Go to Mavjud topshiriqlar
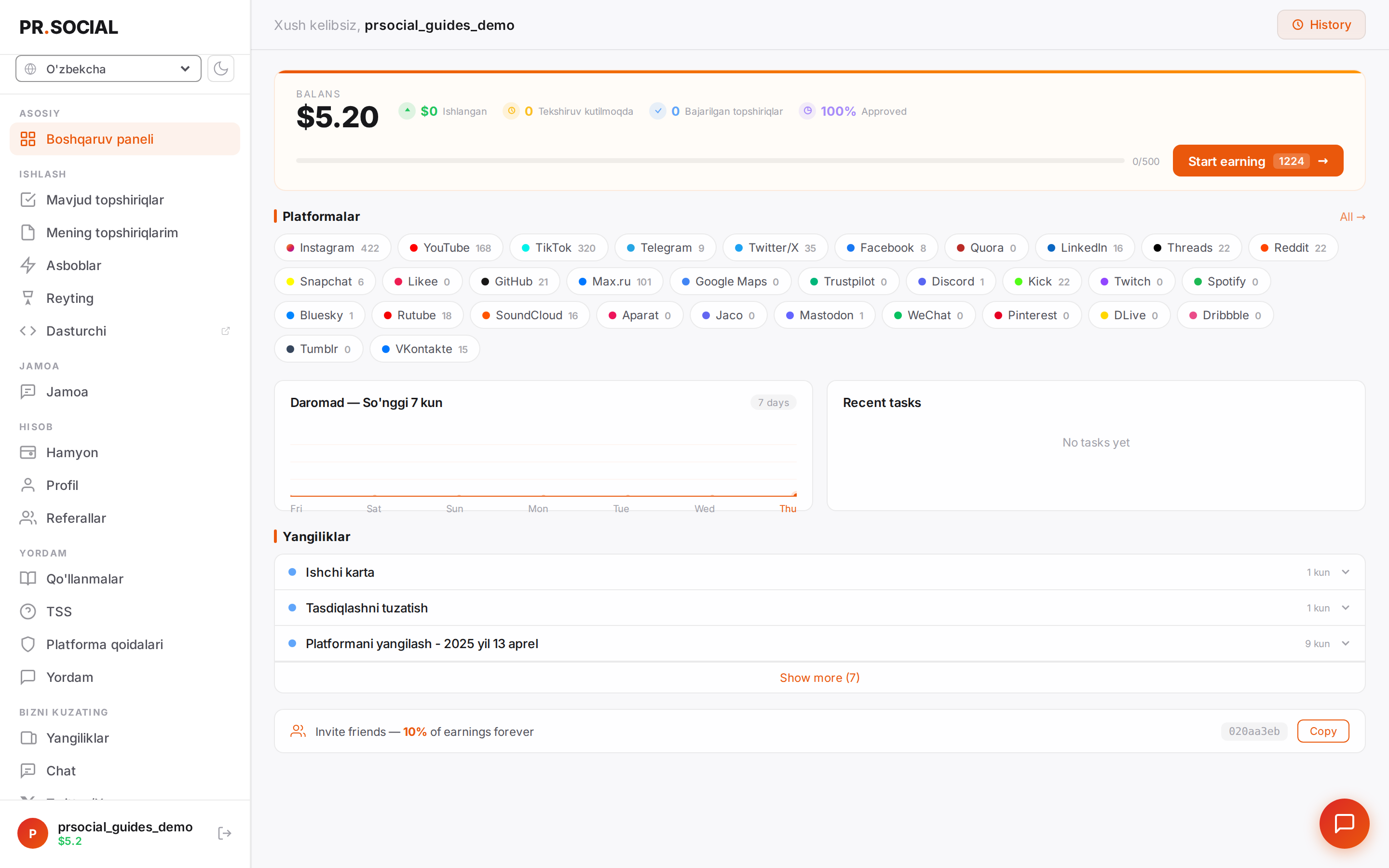 124,200
